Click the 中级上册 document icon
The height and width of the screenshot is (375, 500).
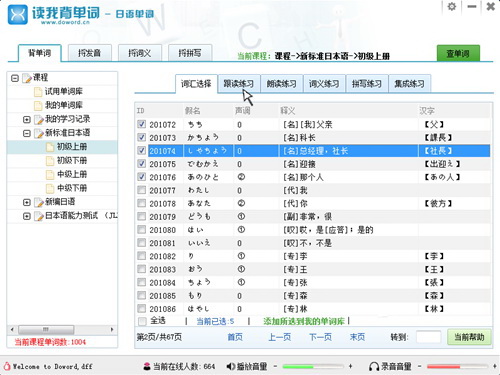50,175
